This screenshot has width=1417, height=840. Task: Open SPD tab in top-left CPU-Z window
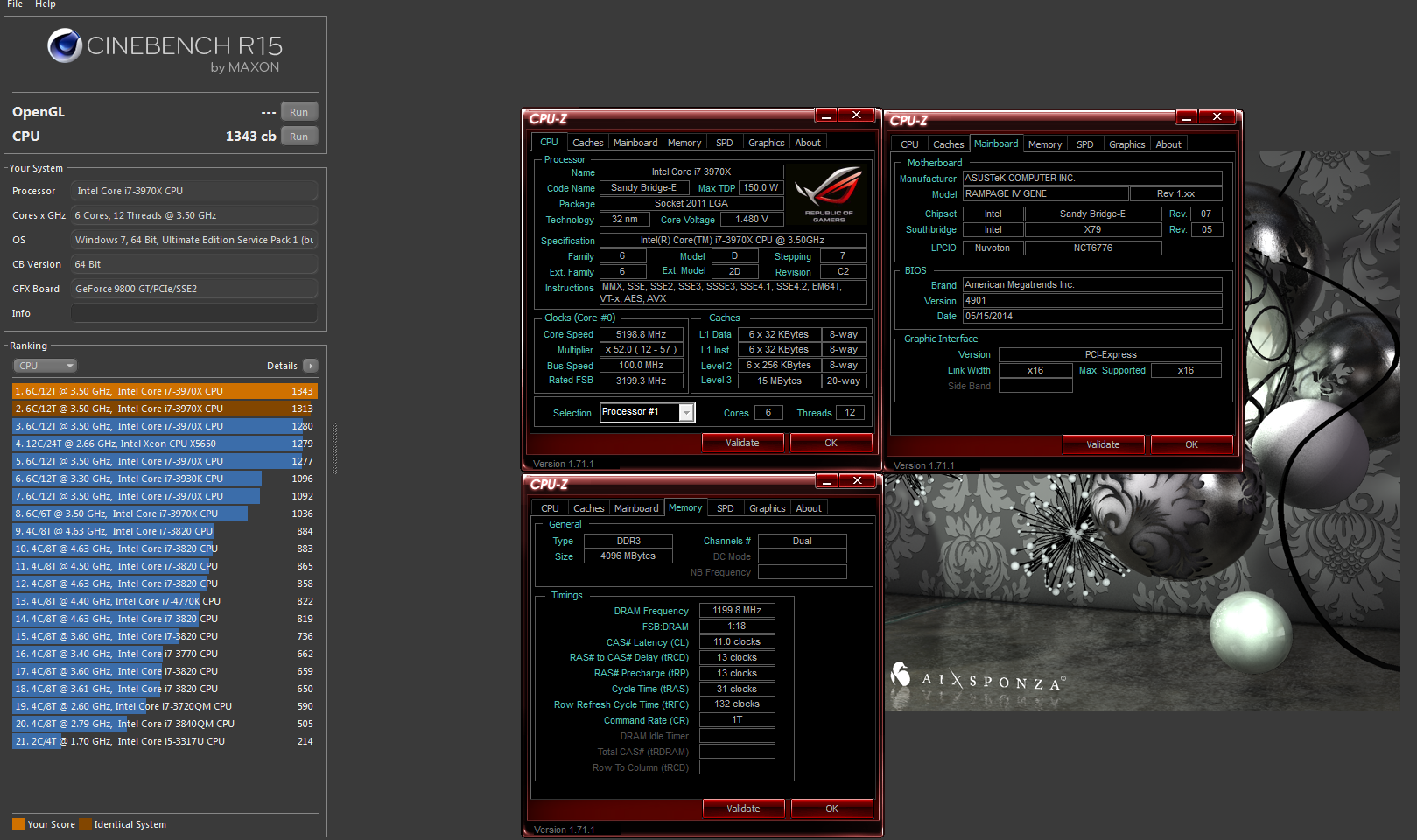click(x=725, y=143)
